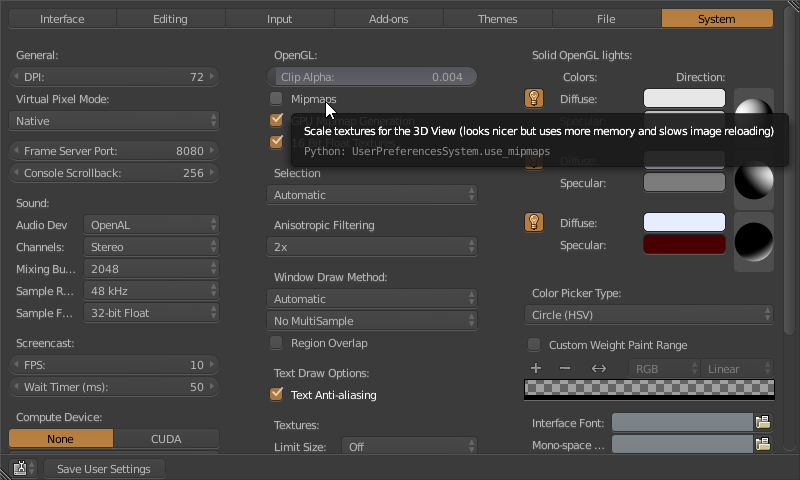Screen dimensions: 800x480
Task: Open file browser for Interface Font
Action: pos(763,422)
